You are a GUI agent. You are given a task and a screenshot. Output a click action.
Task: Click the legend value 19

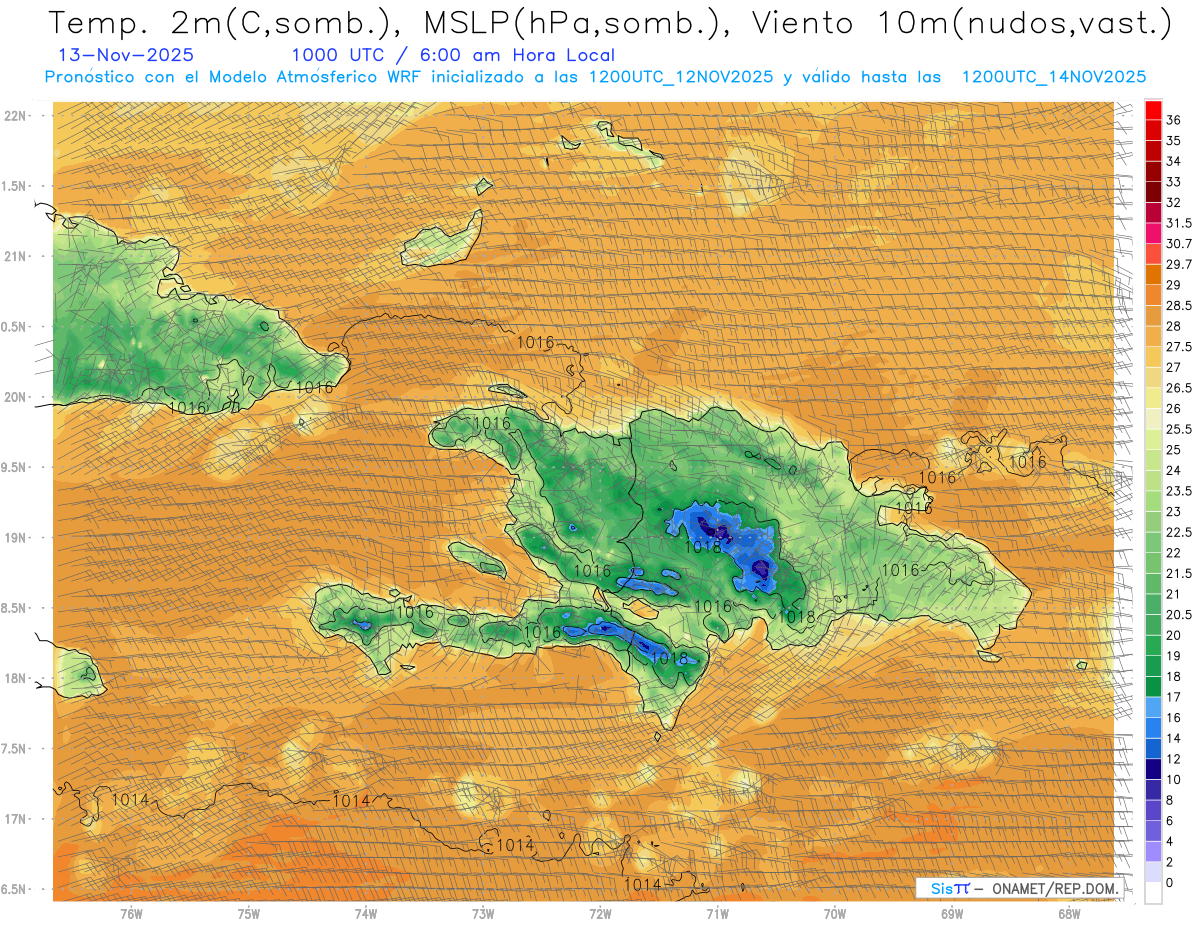tap(1174, 656)
